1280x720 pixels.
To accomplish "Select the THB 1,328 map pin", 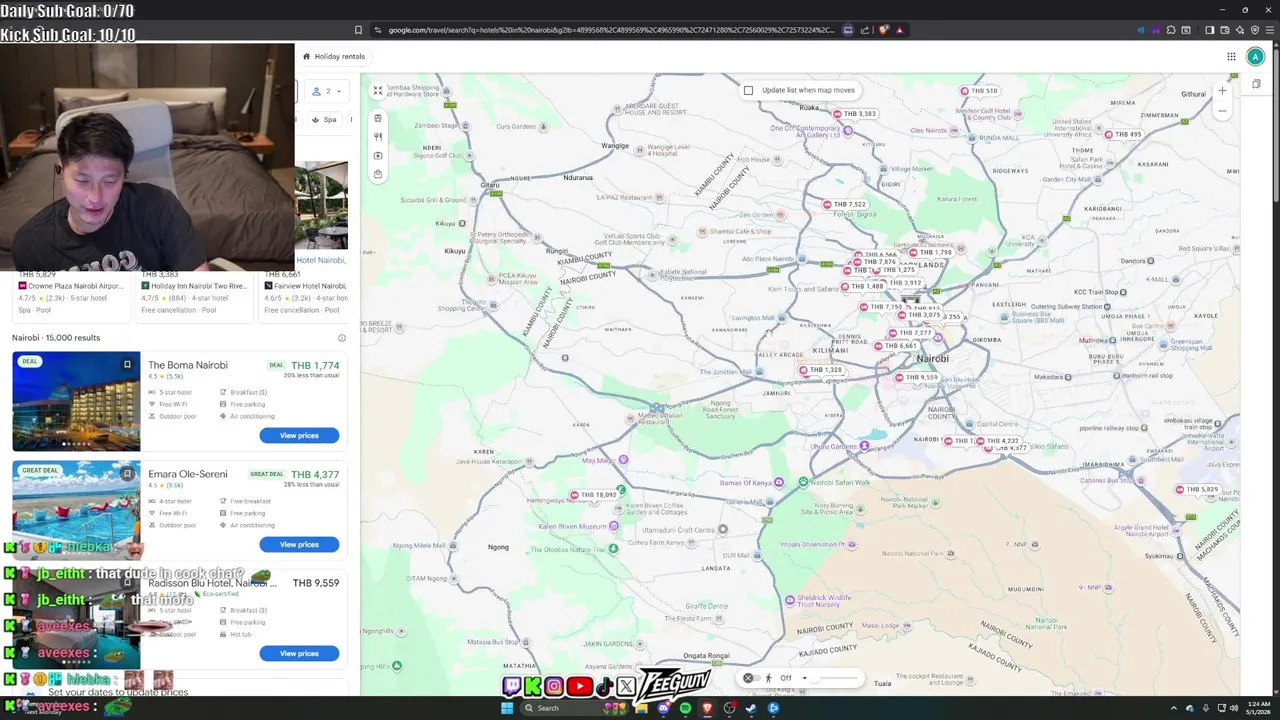I will [x=820, y=370].
